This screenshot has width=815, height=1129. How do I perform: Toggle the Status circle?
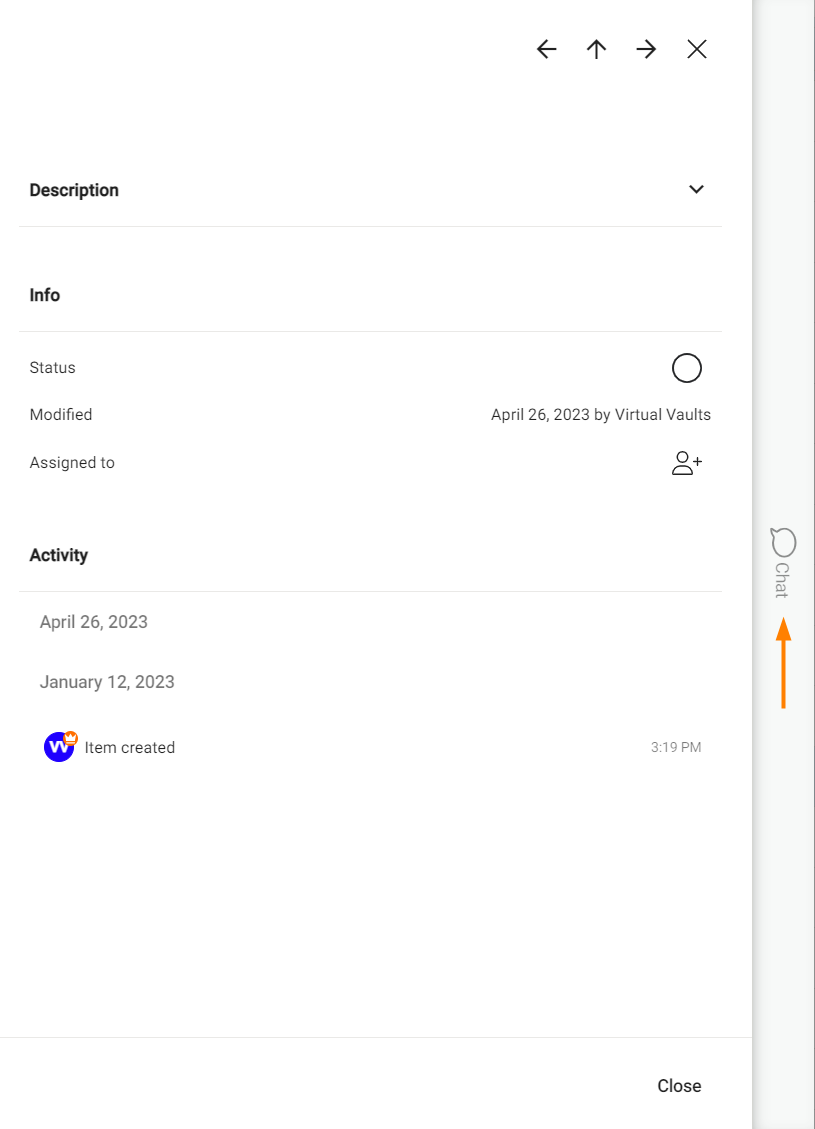pos(687,368)
